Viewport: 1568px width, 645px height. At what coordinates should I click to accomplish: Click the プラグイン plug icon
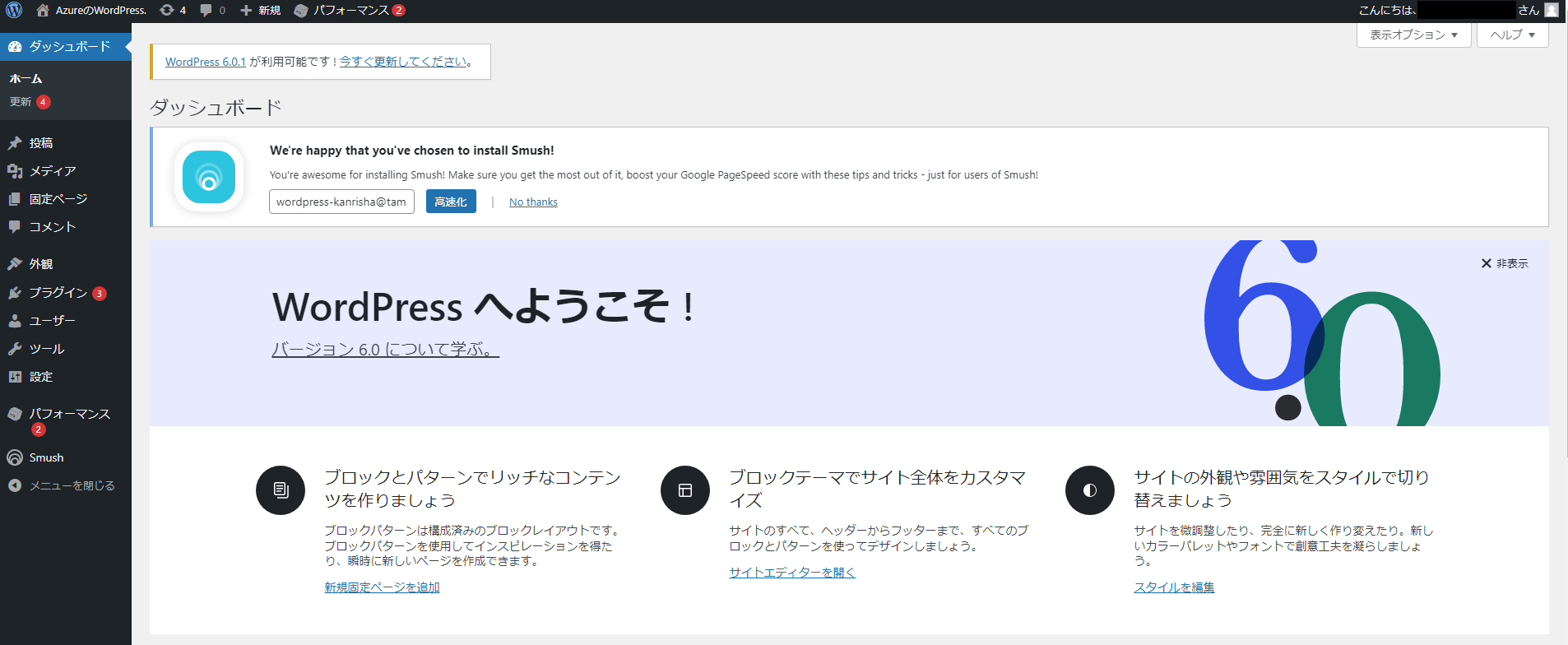coord(15,293)
